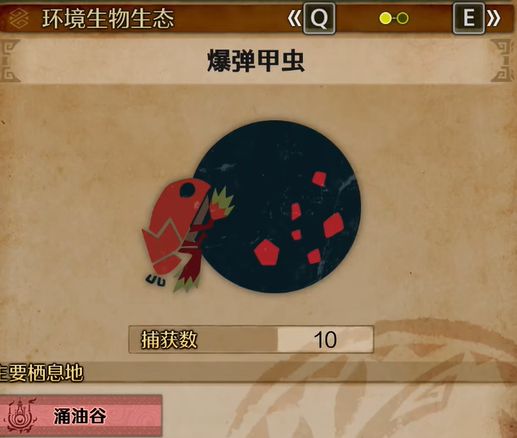Click the top-right corner ornament of title banner

tap(503, 60)
